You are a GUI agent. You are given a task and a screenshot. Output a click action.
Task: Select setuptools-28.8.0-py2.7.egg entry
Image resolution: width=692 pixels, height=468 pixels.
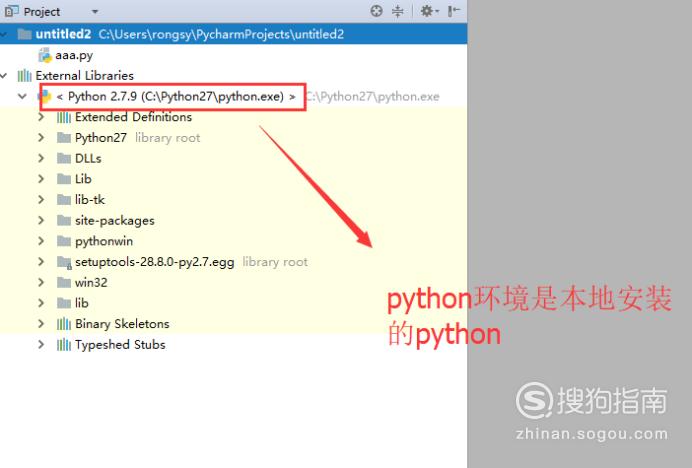click(x=154, y=262)
